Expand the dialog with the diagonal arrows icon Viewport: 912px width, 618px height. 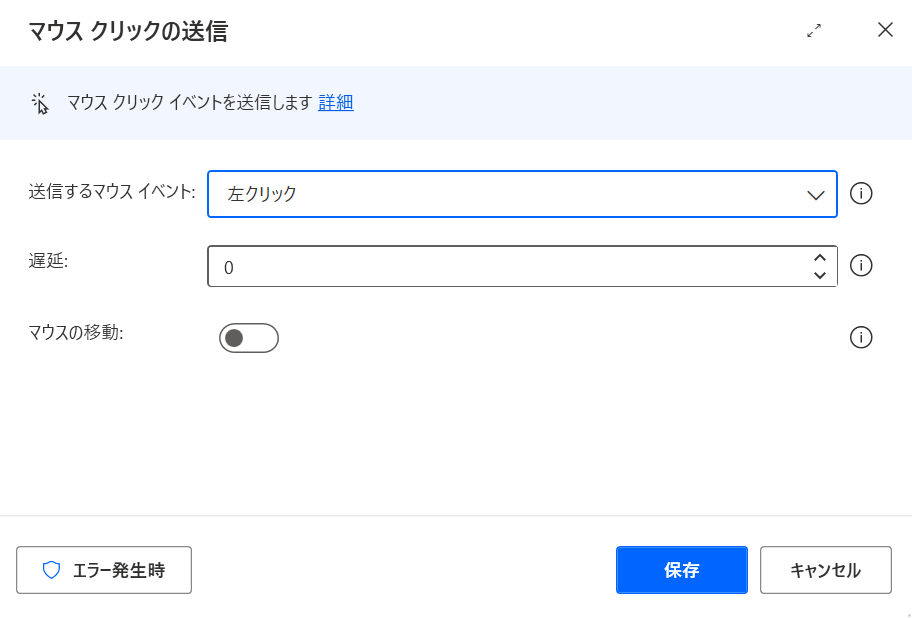click(814, 31)
